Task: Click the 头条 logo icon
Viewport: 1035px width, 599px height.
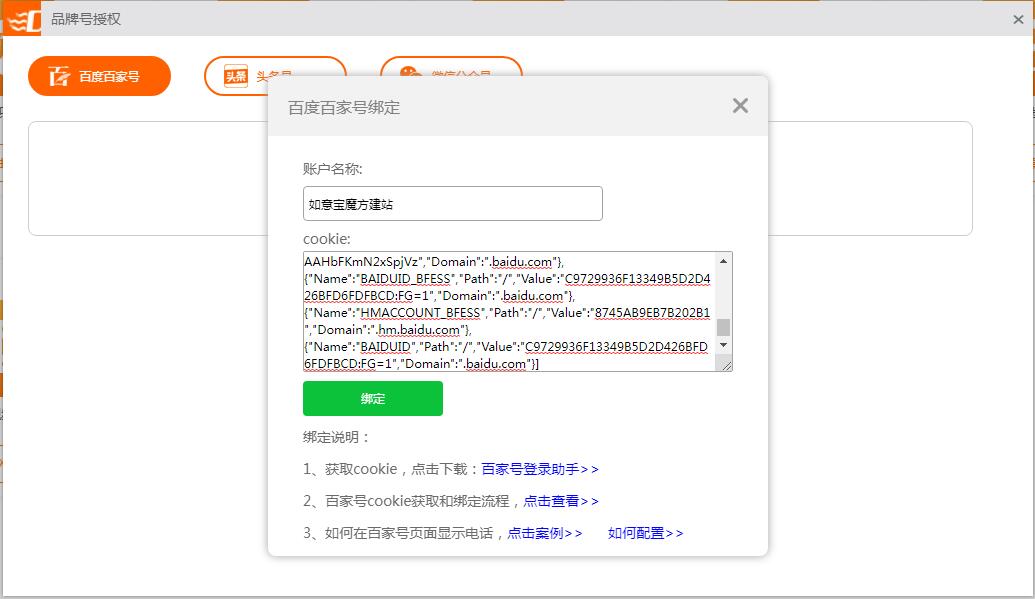Action: click(x=236, y=76)
